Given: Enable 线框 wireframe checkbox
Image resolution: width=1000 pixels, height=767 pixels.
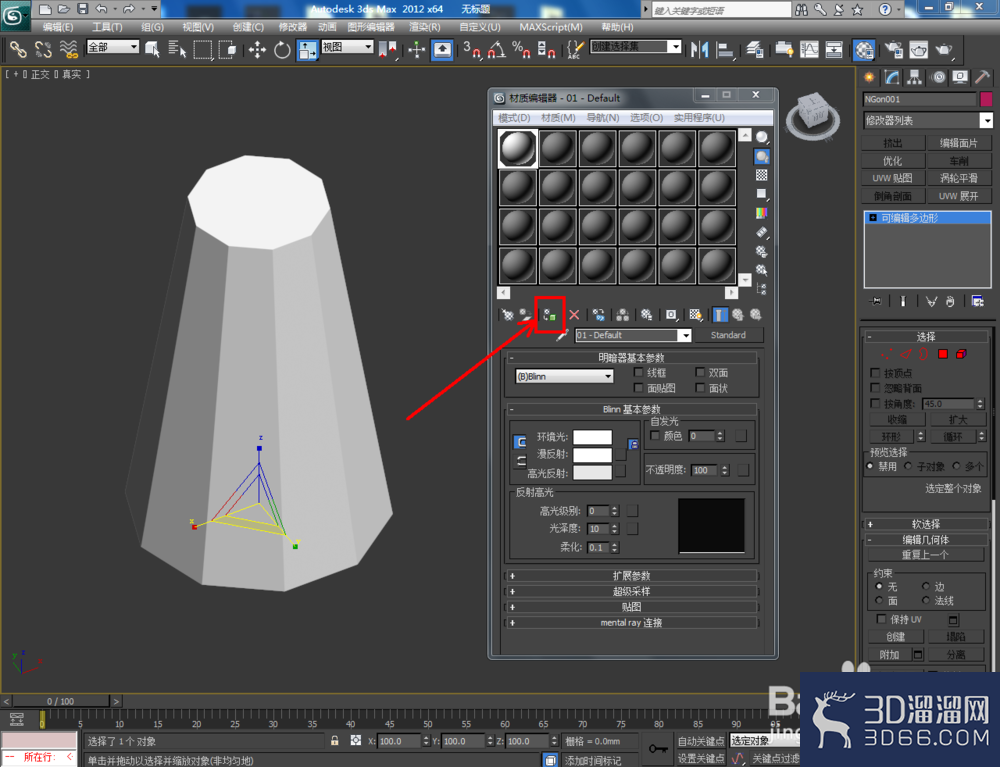Looking at the screenshot, I should (638, 372).
